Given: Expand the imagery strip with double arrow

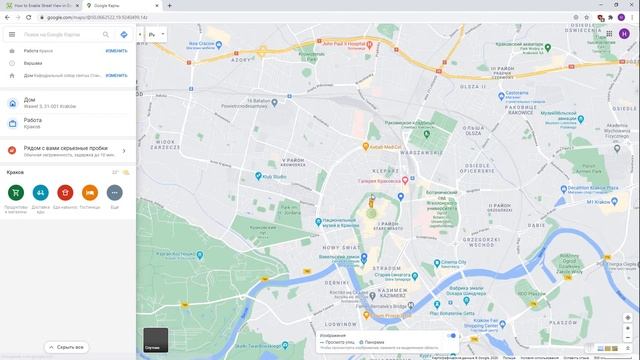Looking at the screenshot, I should [628, 348].
